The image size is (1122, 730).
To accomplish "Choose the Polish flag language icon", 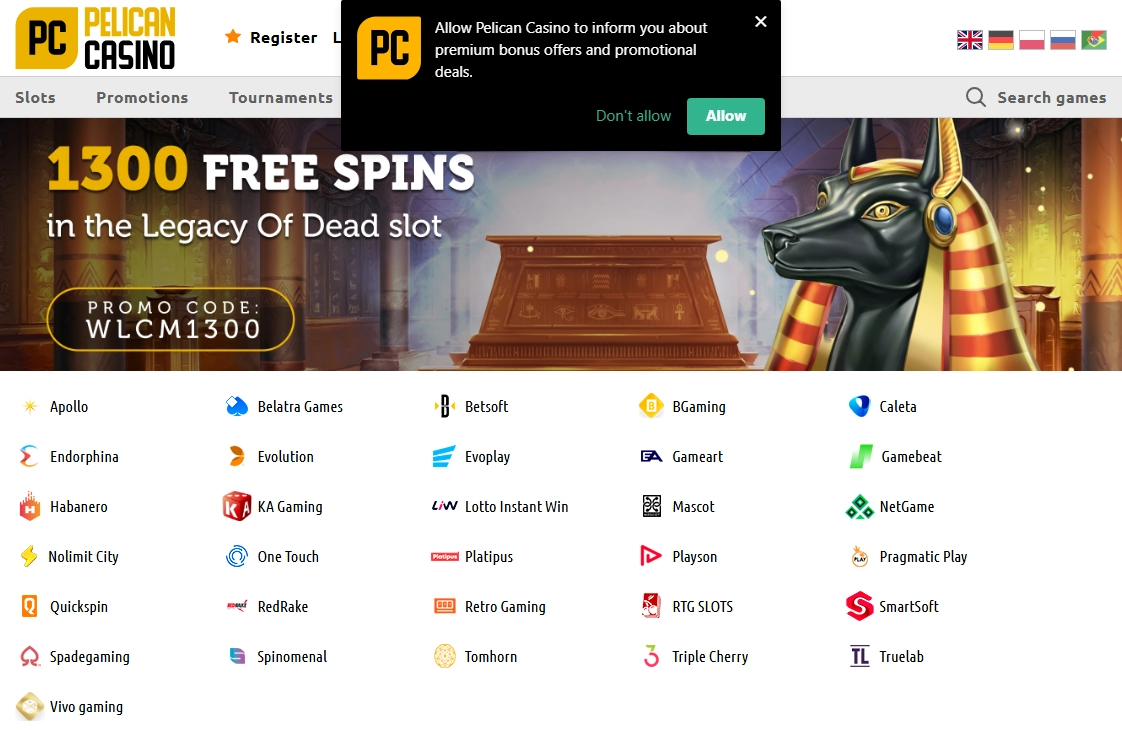I will [1032, 40].
